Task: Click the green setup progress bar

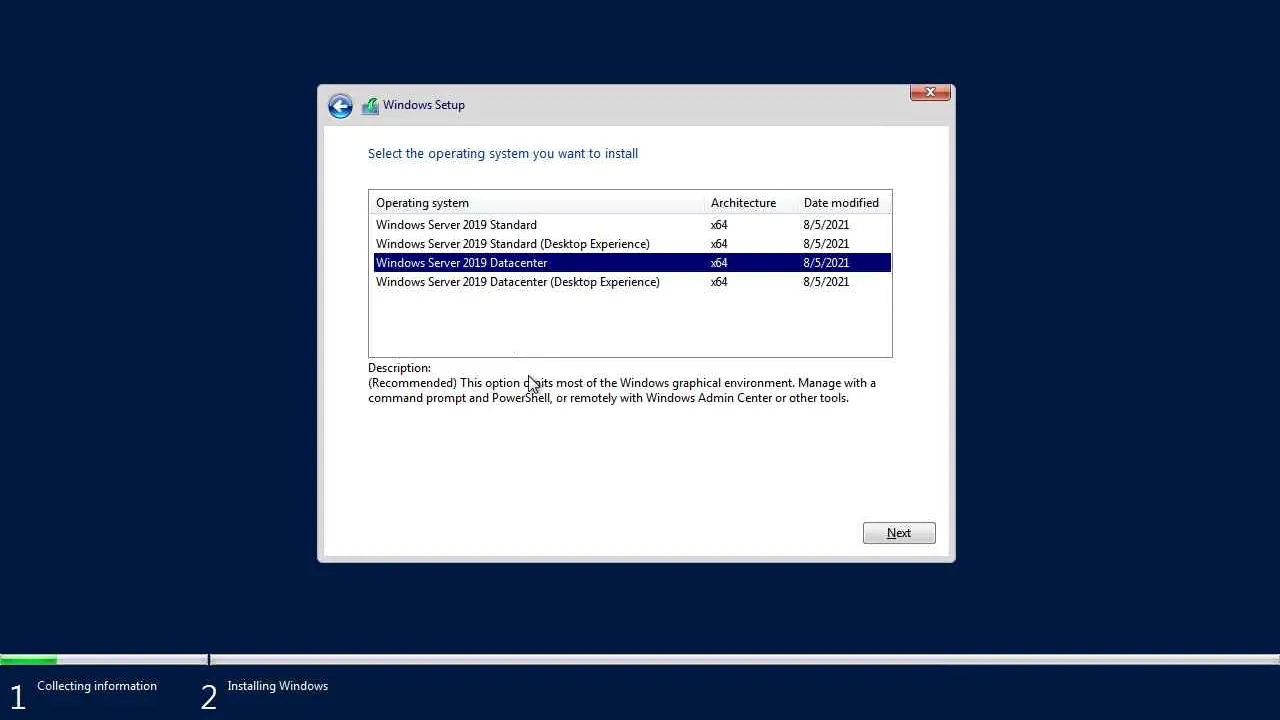Action: click(29, 659)
